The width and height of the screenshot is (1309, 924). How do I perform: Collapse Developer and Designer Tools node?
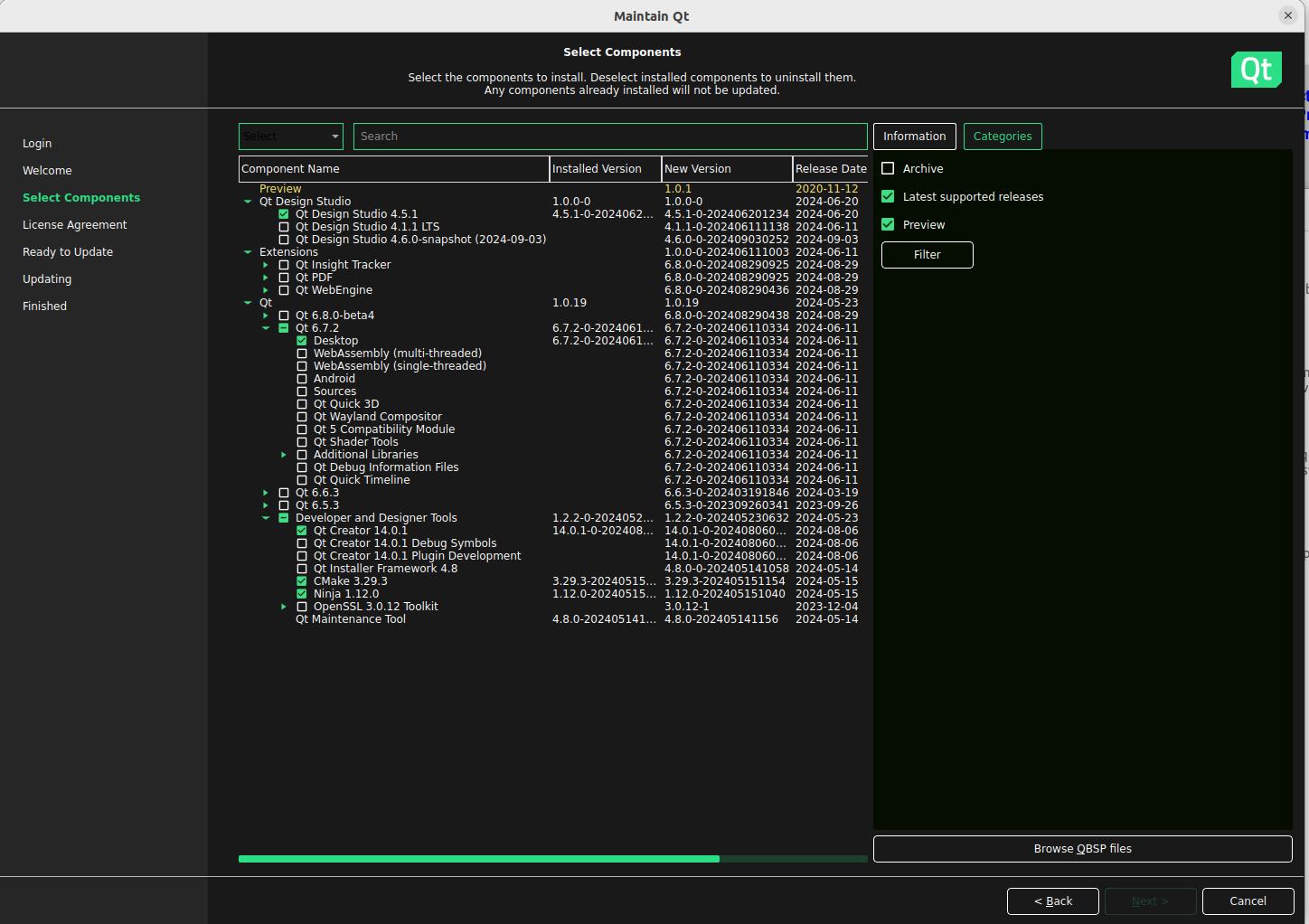point(266,518)
